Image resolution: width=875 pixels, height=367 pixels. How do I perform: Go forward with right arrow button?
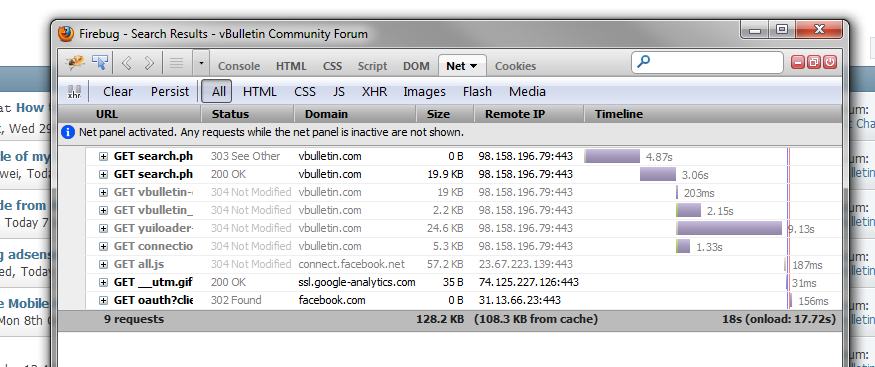click(149, 63)
